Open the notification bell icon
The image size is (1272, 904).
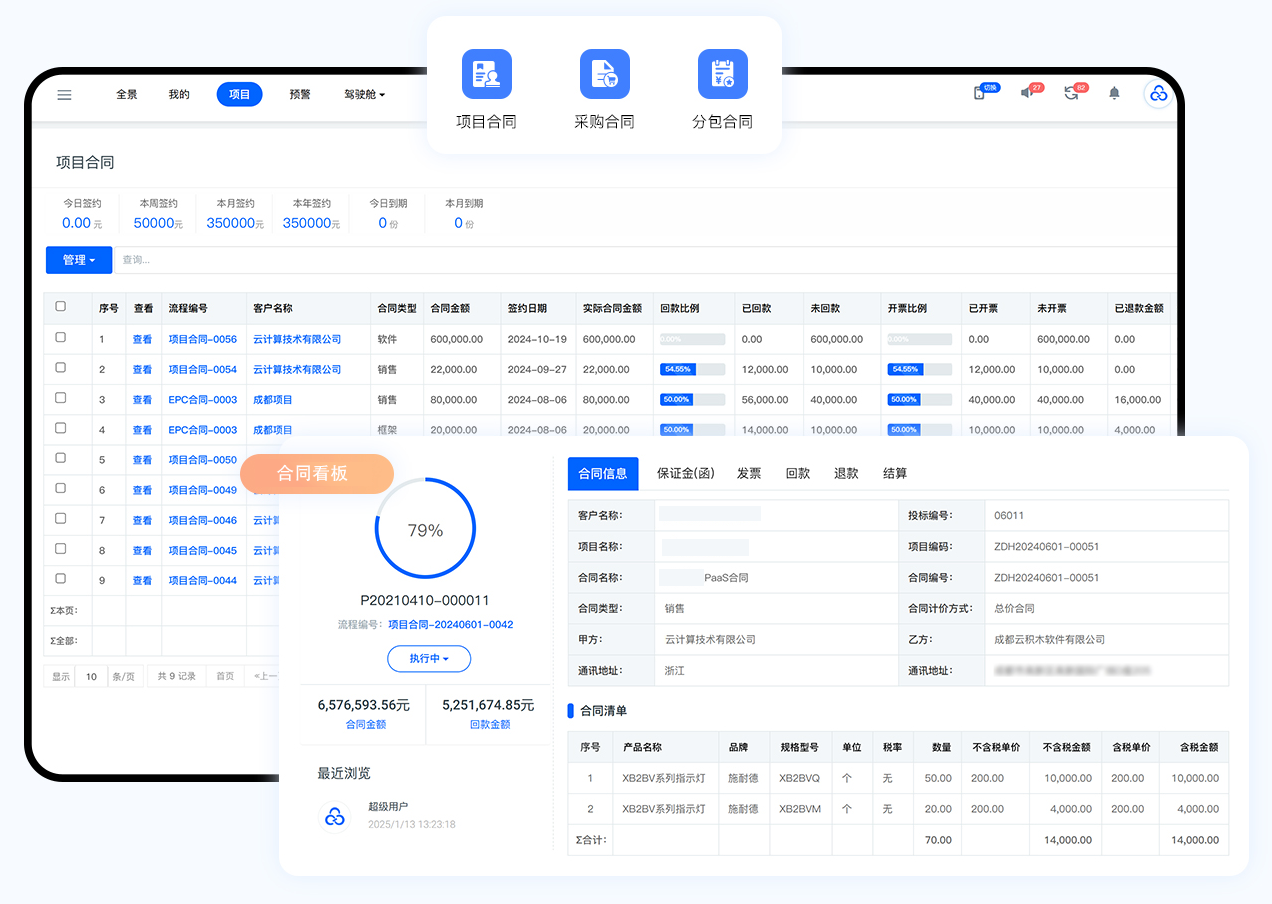1114,93
